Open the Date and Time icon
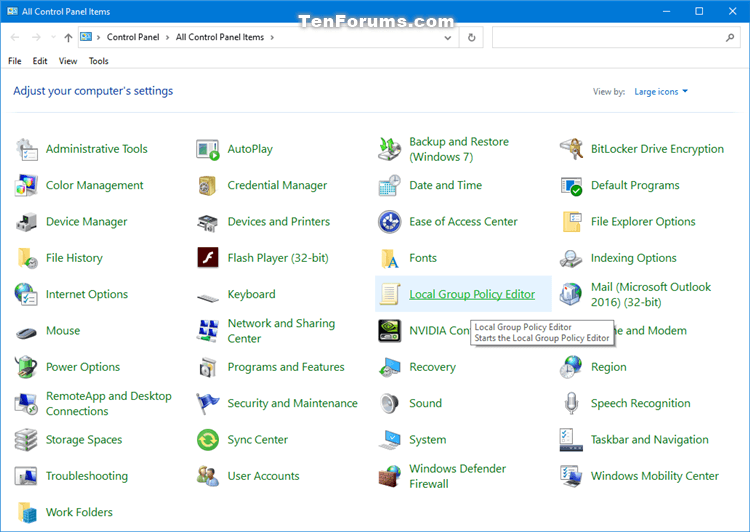 click(x=389, y=186)
